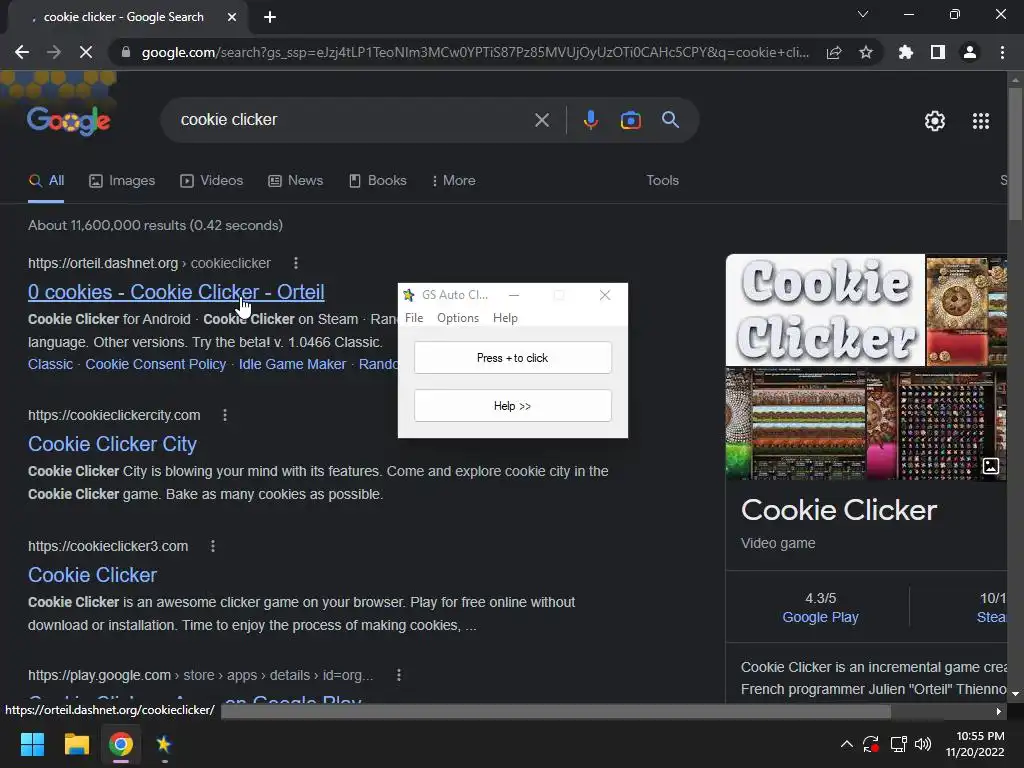Open Chrome three-dot menu
This screenshot has height=768, width=1024.
coord(1002,52)
